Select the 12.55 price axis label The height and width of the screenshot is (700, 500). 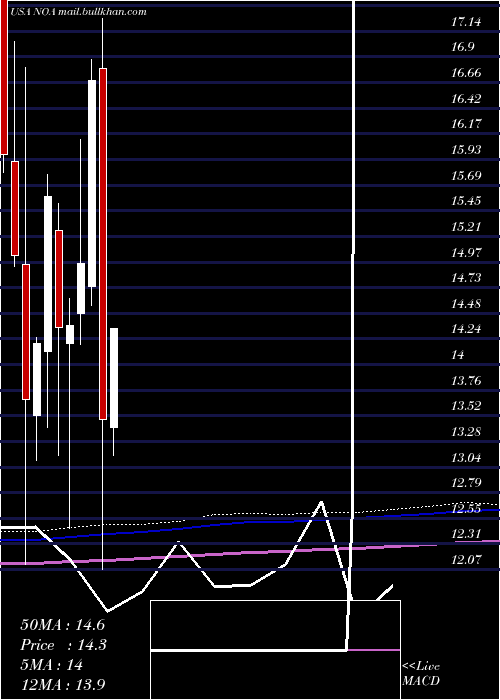click(x=466, y=508)
